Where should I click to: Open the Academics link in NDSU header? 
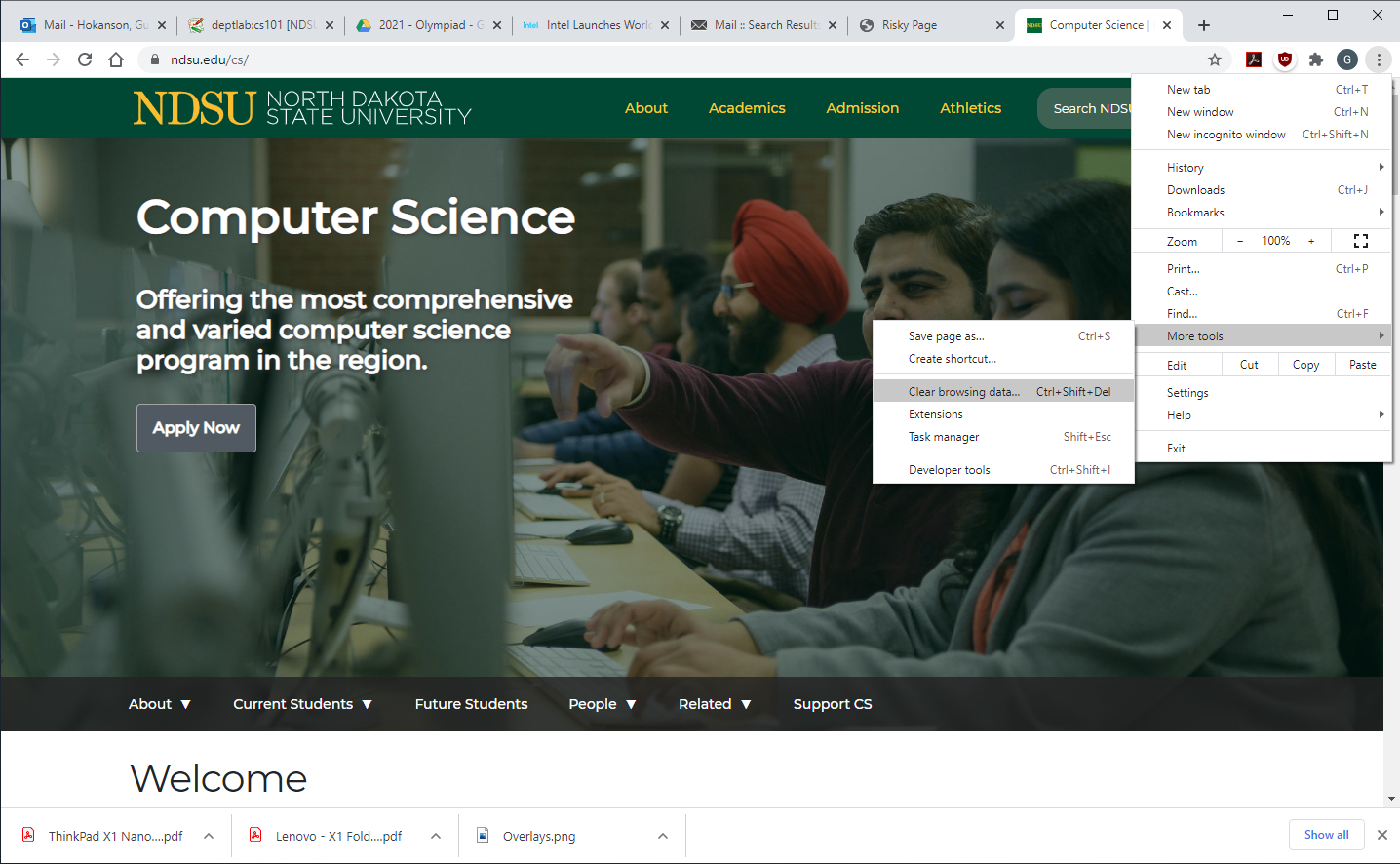coord(747,108)
